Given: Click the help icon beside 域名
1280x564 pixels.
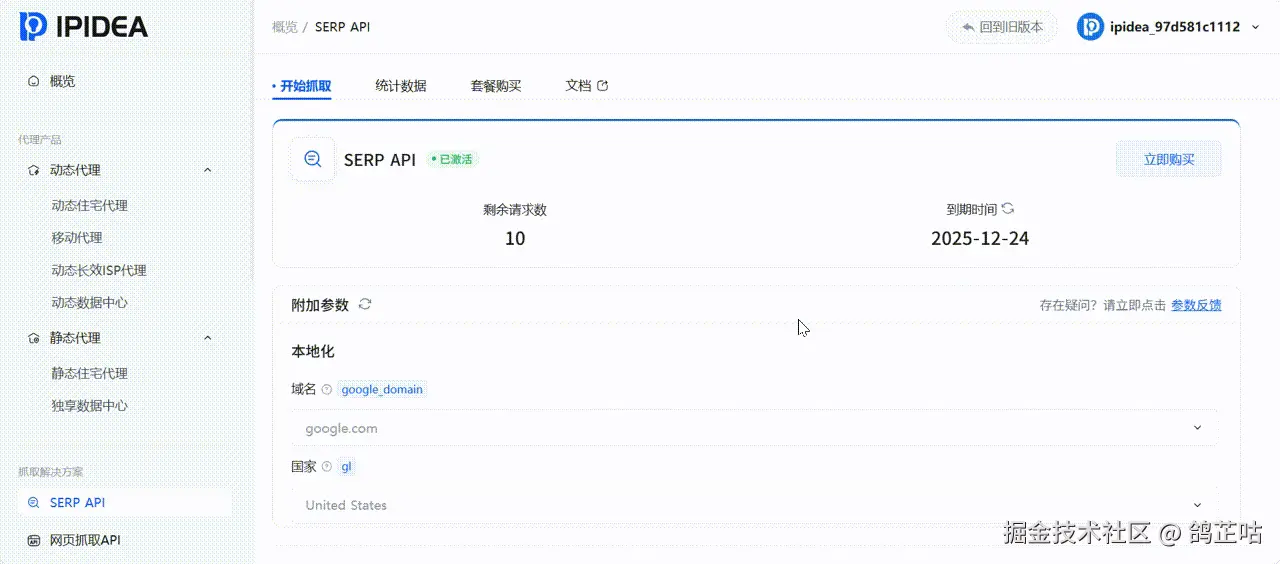Looking at the screenshot, I should tap(327, 389).
